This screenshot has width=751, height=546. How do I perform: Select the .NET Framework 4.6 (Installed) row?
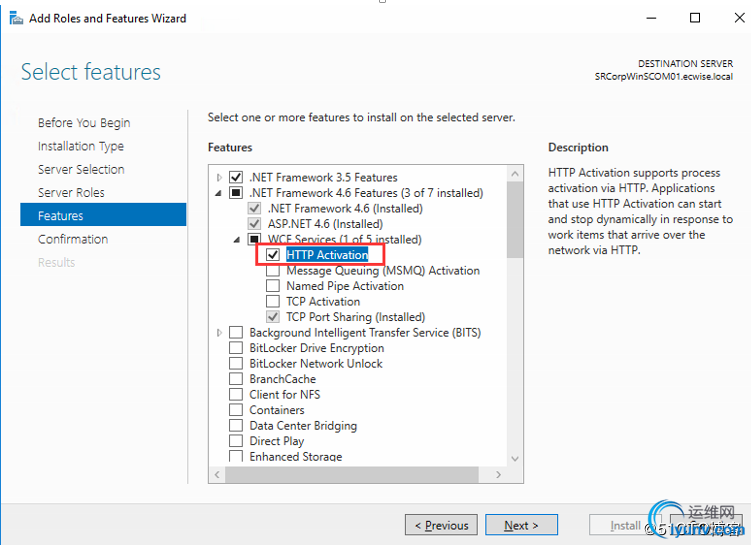coord(345,208)
